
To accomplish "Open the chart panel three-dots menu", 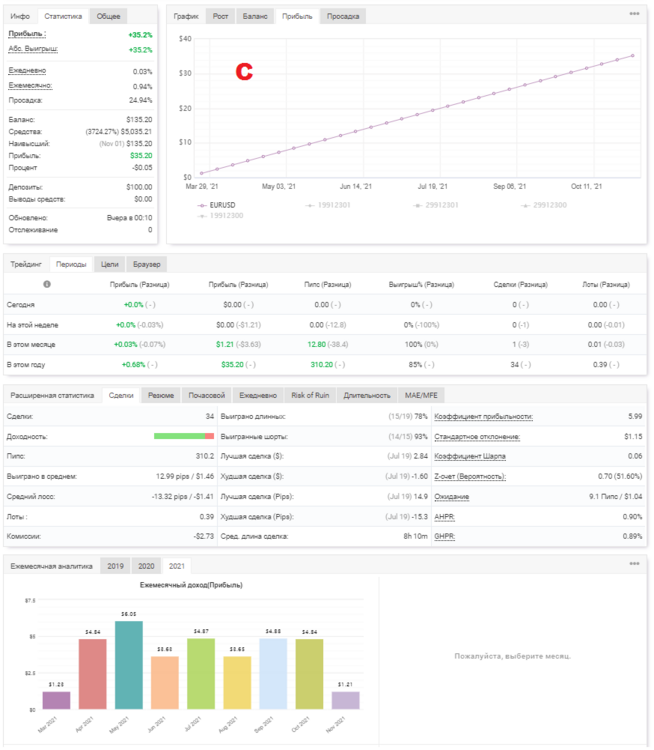I will [634, 13].
